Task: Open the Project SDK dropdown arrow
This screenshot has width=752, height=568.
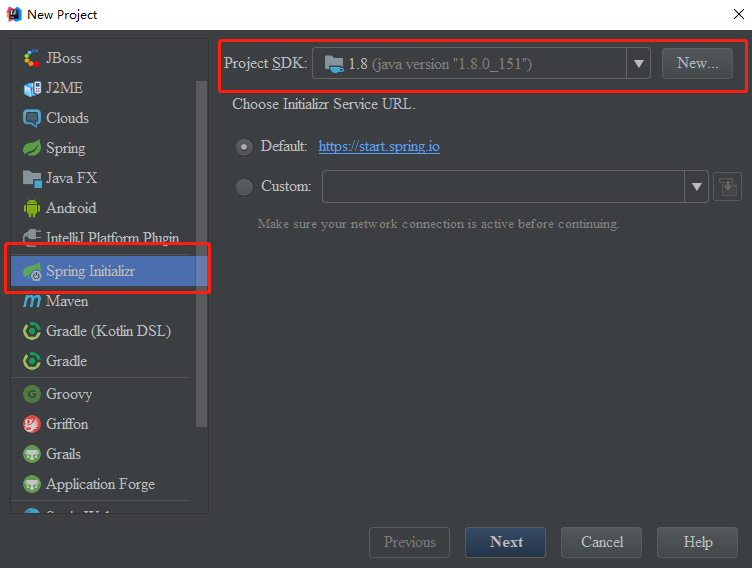Action: click(x=638, y=63)
